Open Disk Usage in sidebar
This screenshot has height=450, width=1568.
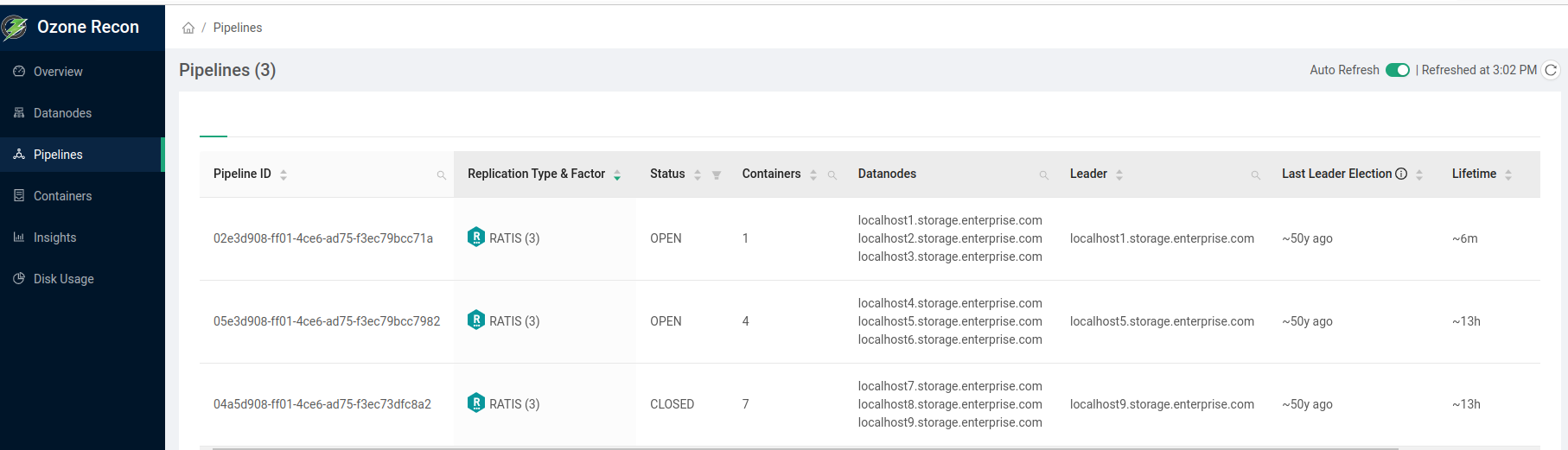pos(63,279)
